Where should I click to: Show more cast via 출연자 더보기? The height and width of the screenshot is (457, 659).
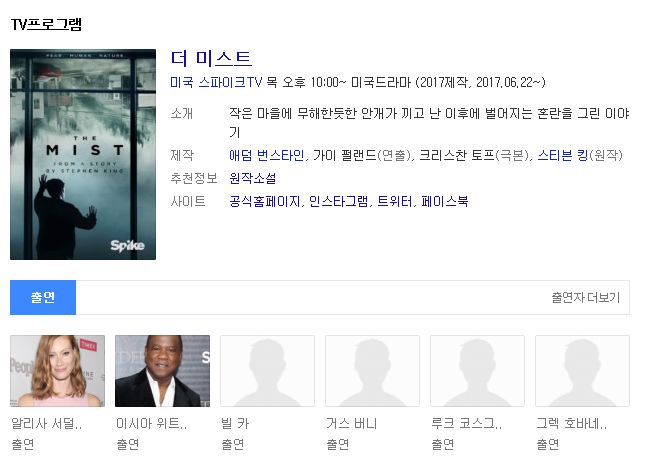coord(585,297)
